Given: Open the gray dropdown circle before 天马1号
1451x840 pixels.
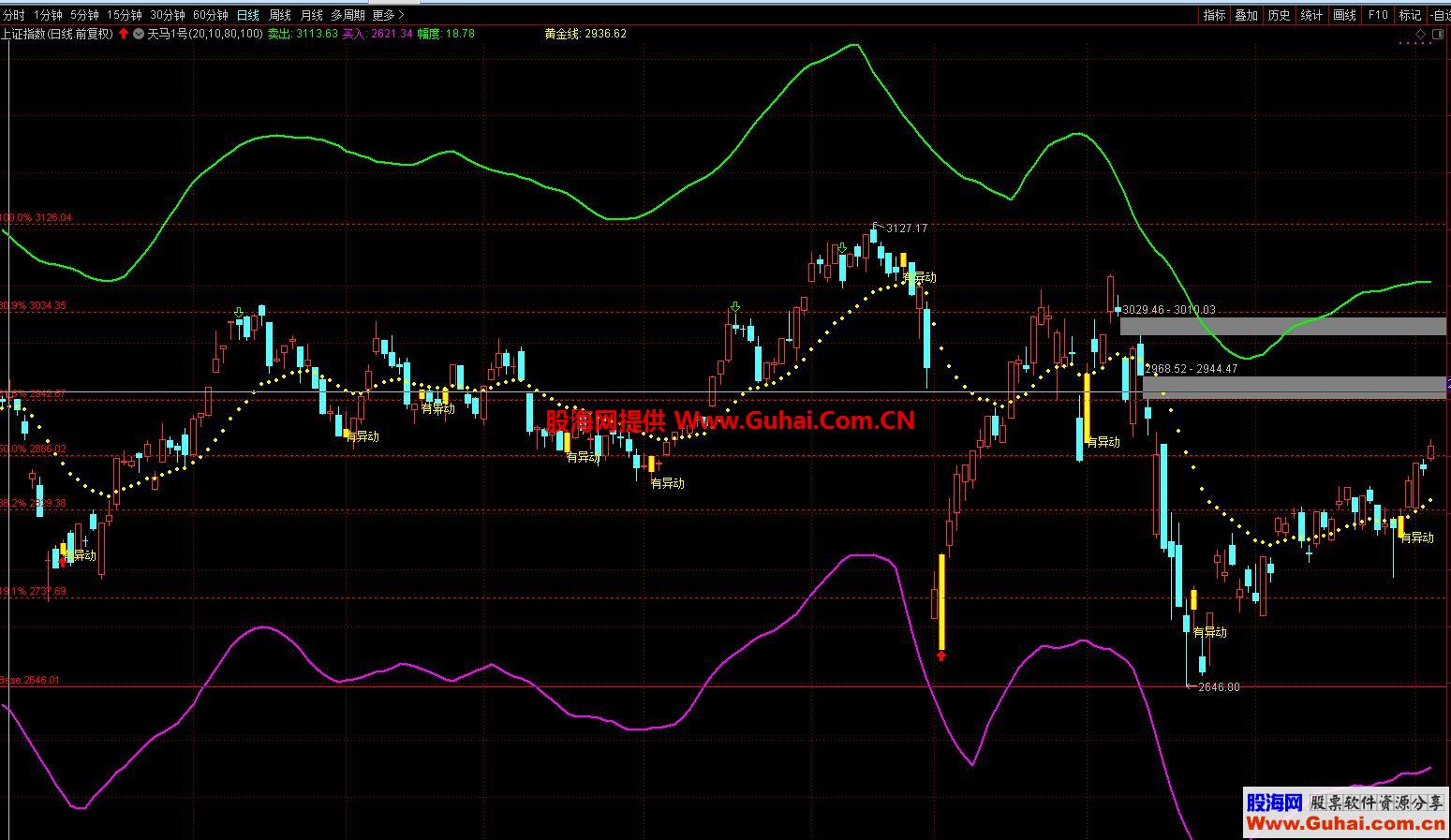Looking at the screenshot, I should tap(139, 34).
